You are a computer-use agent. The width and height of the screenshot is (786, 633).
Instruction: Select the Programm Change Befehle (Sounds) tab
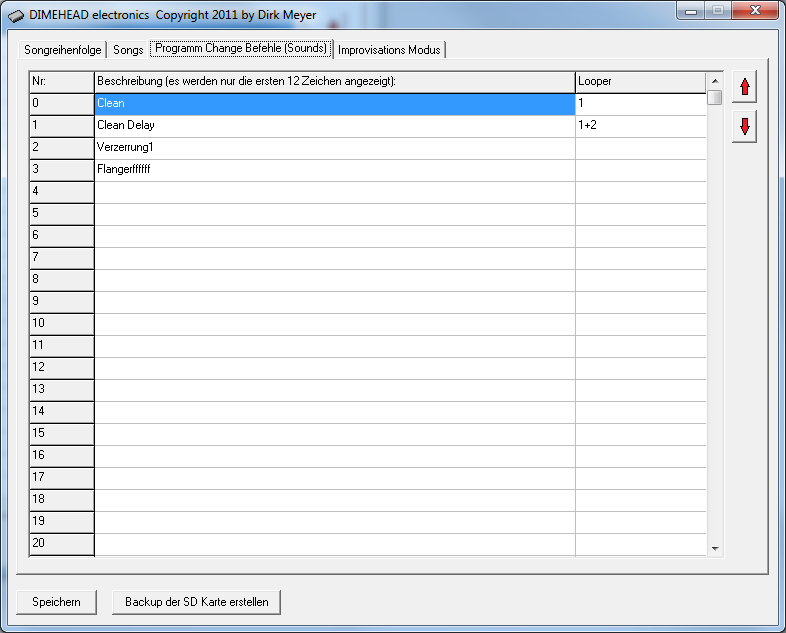241,48
